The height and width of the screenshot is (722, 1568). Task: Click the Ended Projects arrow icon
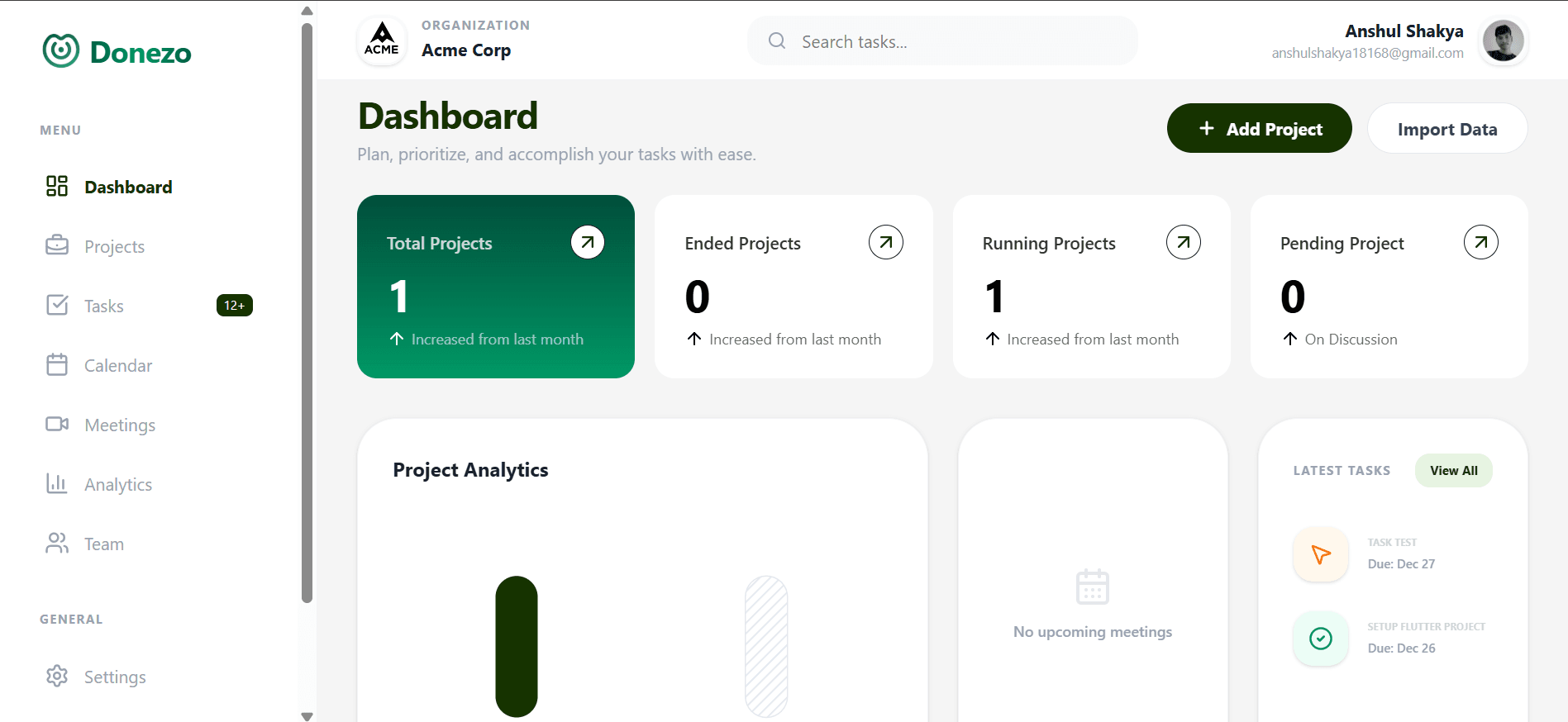point(885,242)
